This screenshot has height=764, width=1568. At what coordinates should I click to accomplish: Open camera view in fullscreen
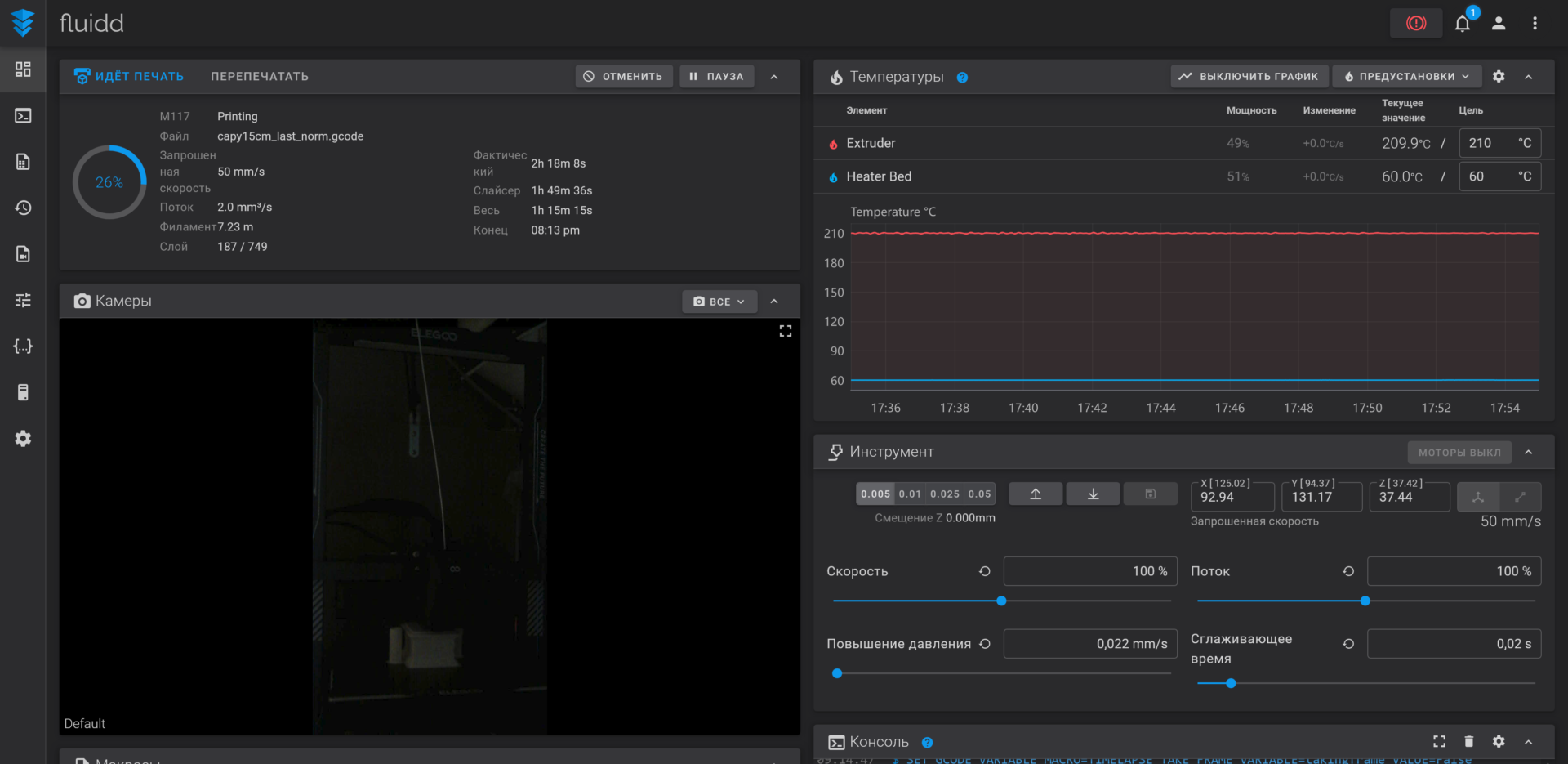(x=786, y=331)
